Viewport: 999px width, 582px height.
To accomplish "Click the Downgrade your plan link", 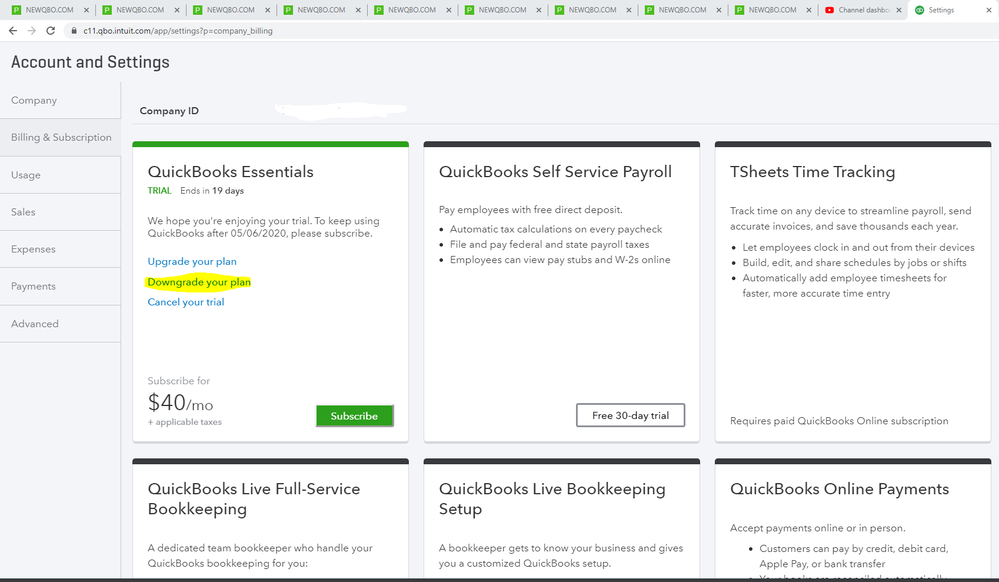I will tap(199, 282).
